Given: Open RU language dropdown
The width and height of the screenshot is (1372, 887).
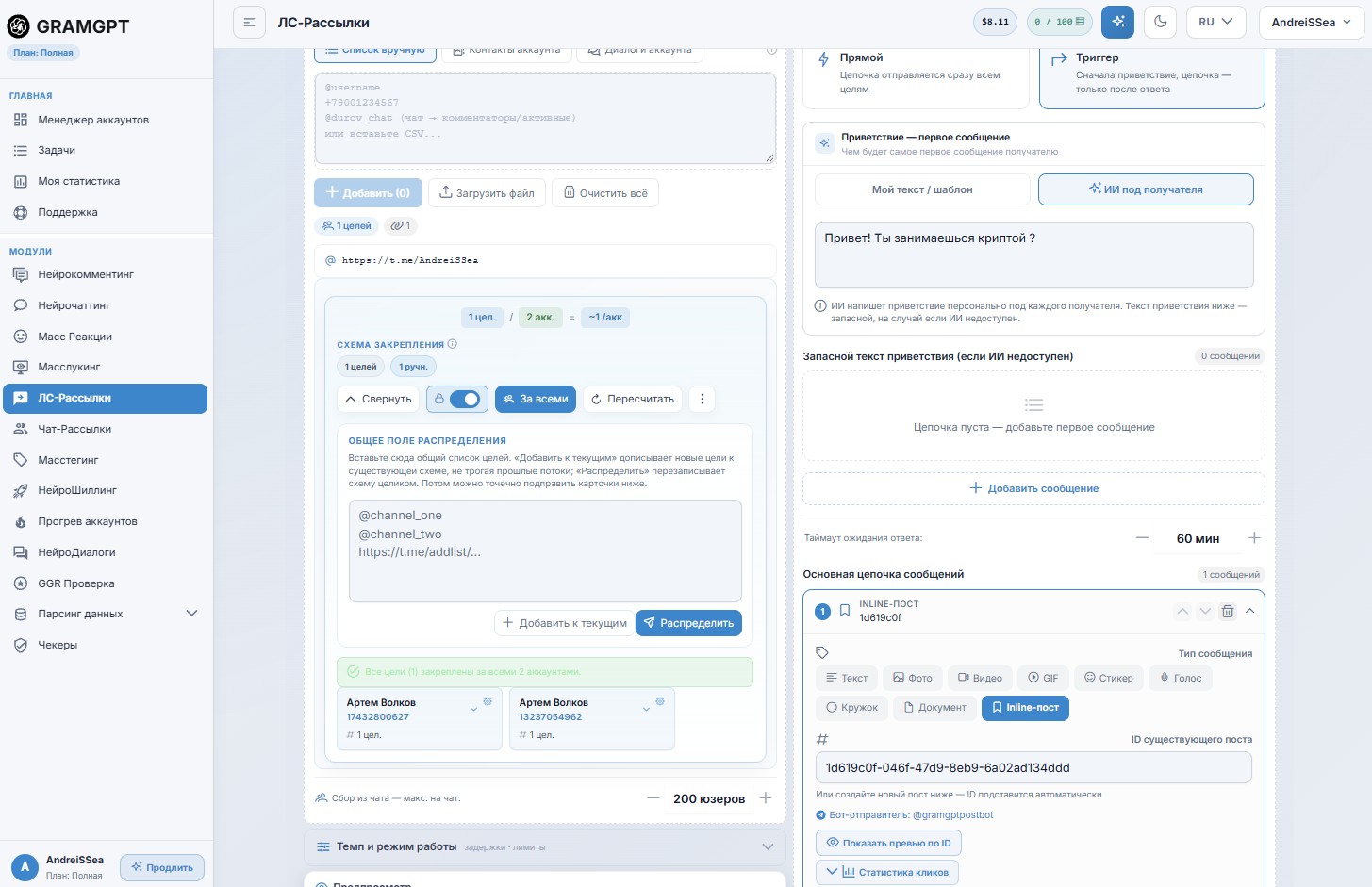Looking at the screenshot, I should [x=1215, y=22].
